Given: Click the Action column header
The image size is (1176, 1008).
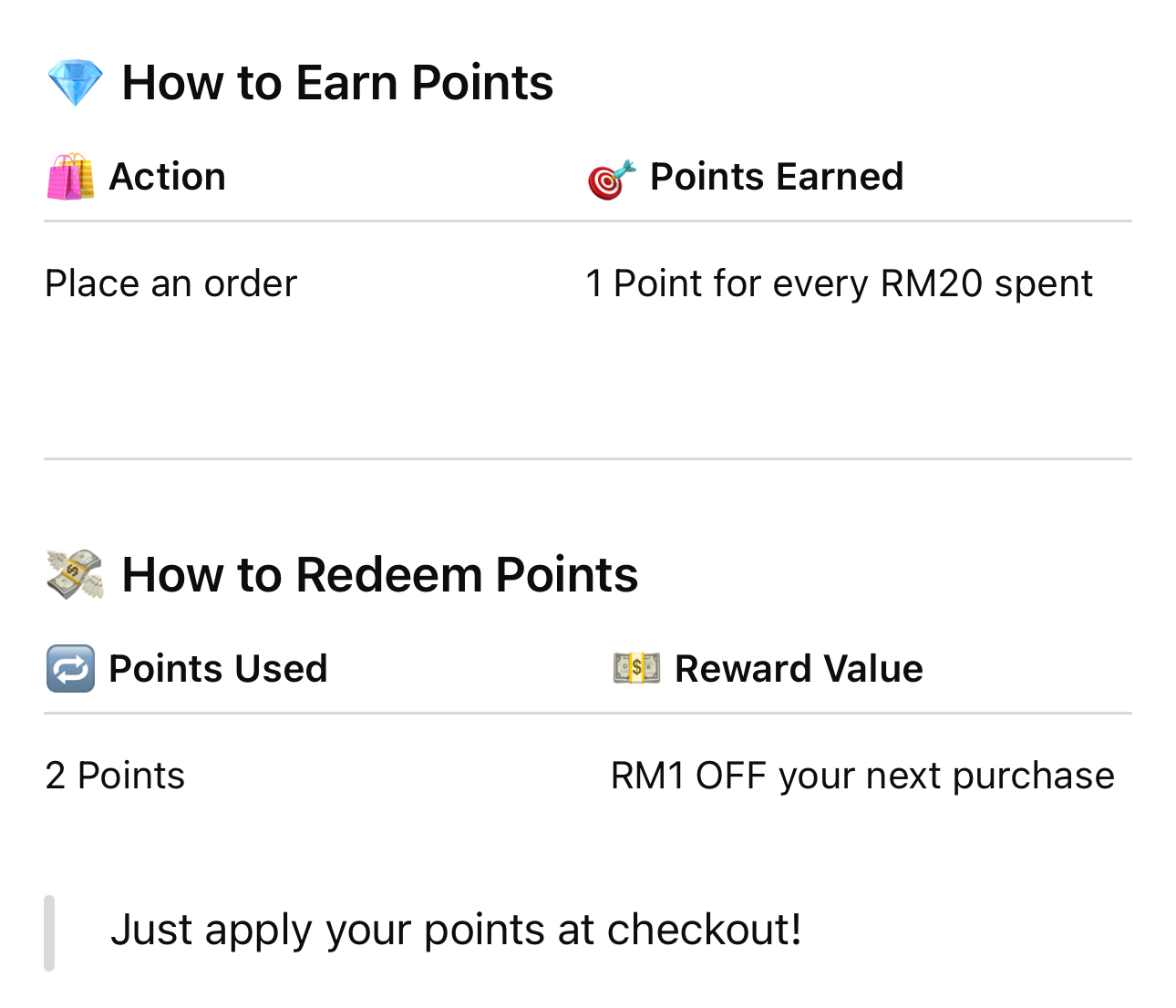Looking at the screenshot, I should [168, 177].
